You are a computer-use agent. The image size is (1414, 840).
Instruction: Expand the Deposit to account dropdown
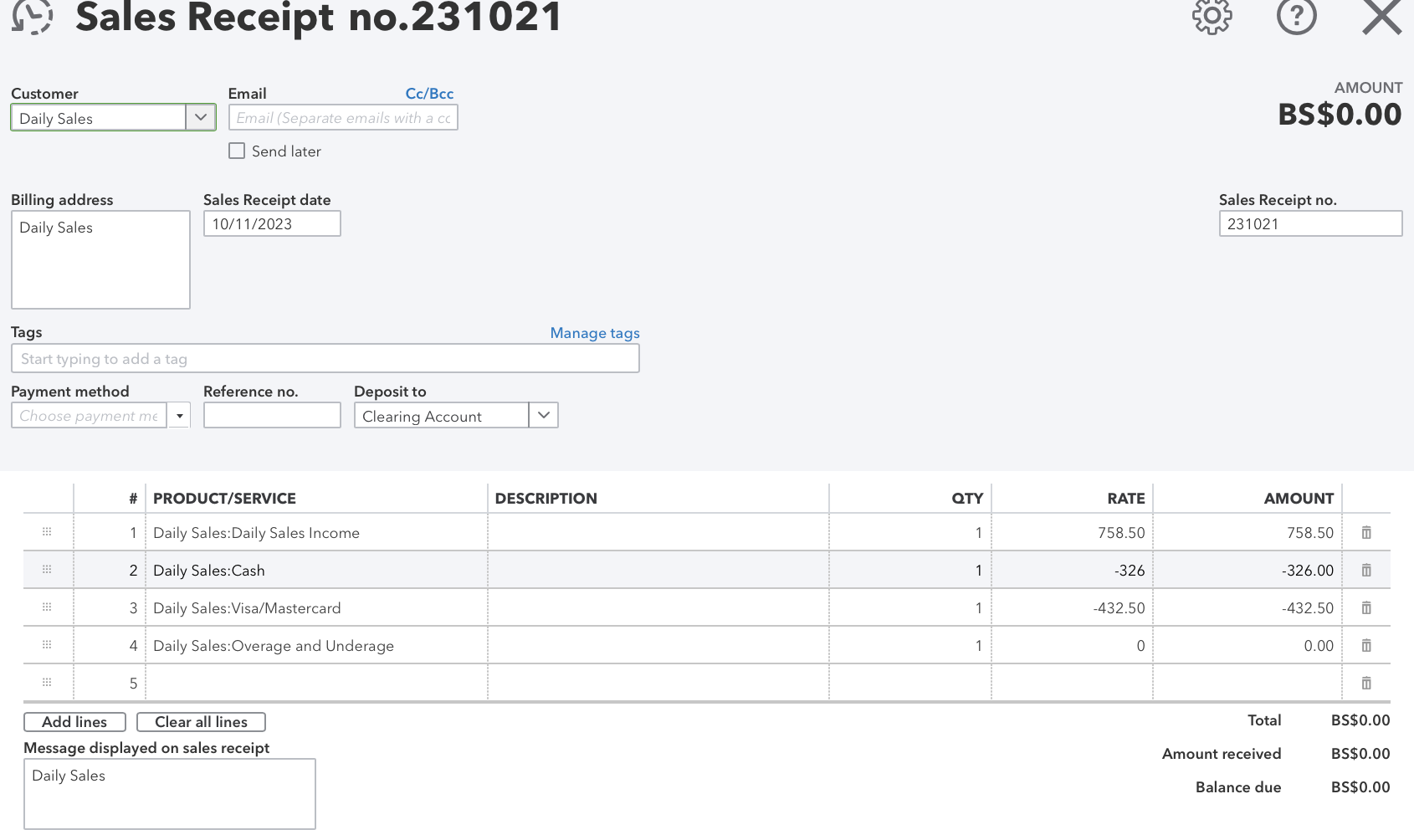click(544, 416)
